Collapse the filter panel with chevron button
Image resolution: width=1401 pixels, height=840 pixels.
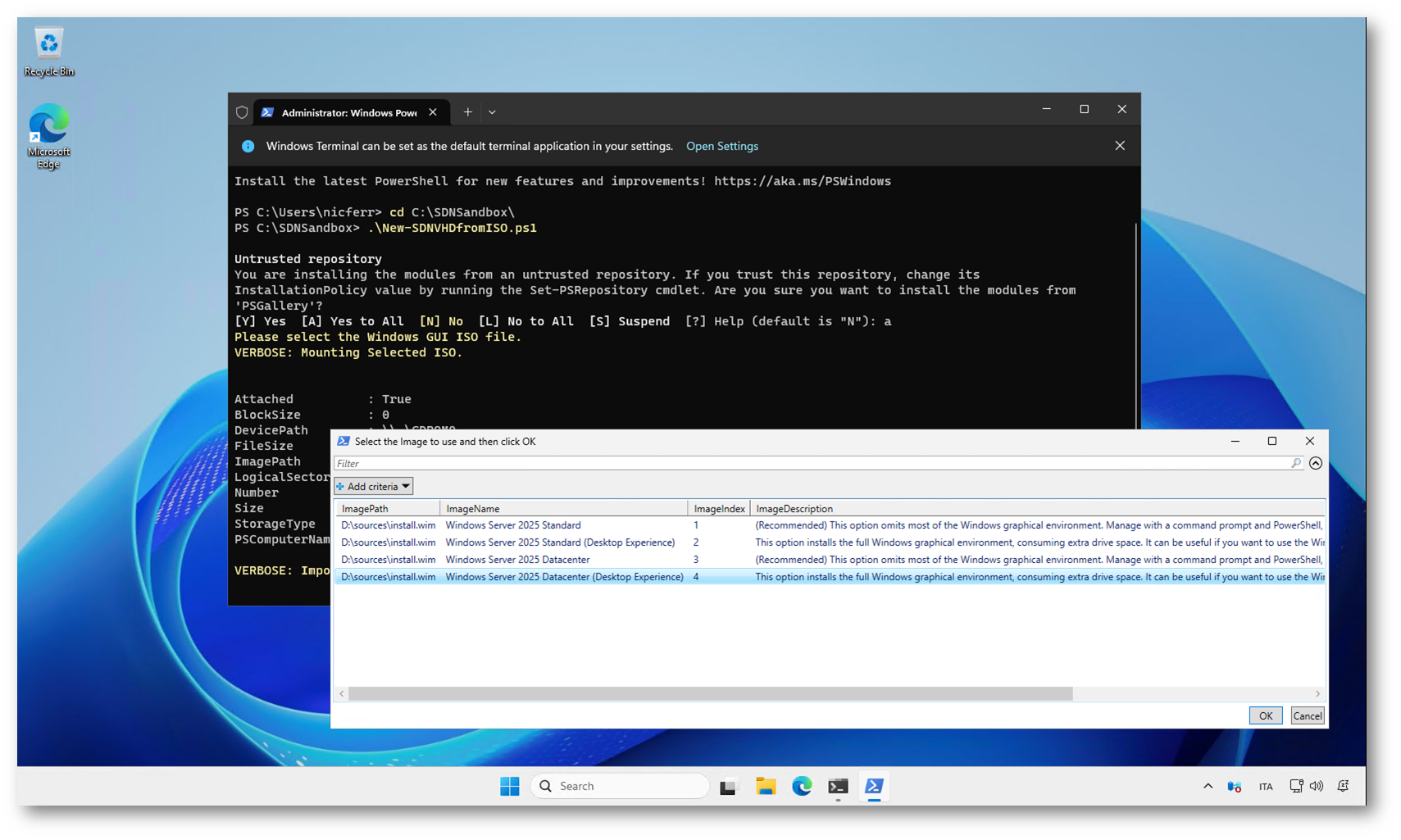click(1316, 463)
